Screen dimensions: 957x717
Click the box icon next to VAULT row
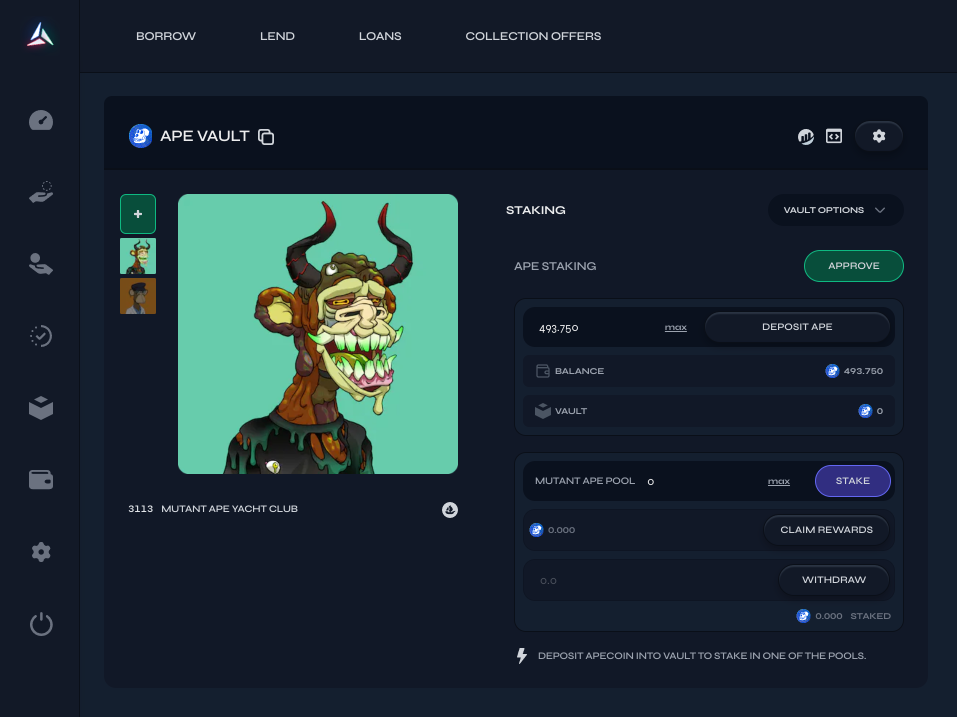[x=543, y=411]
